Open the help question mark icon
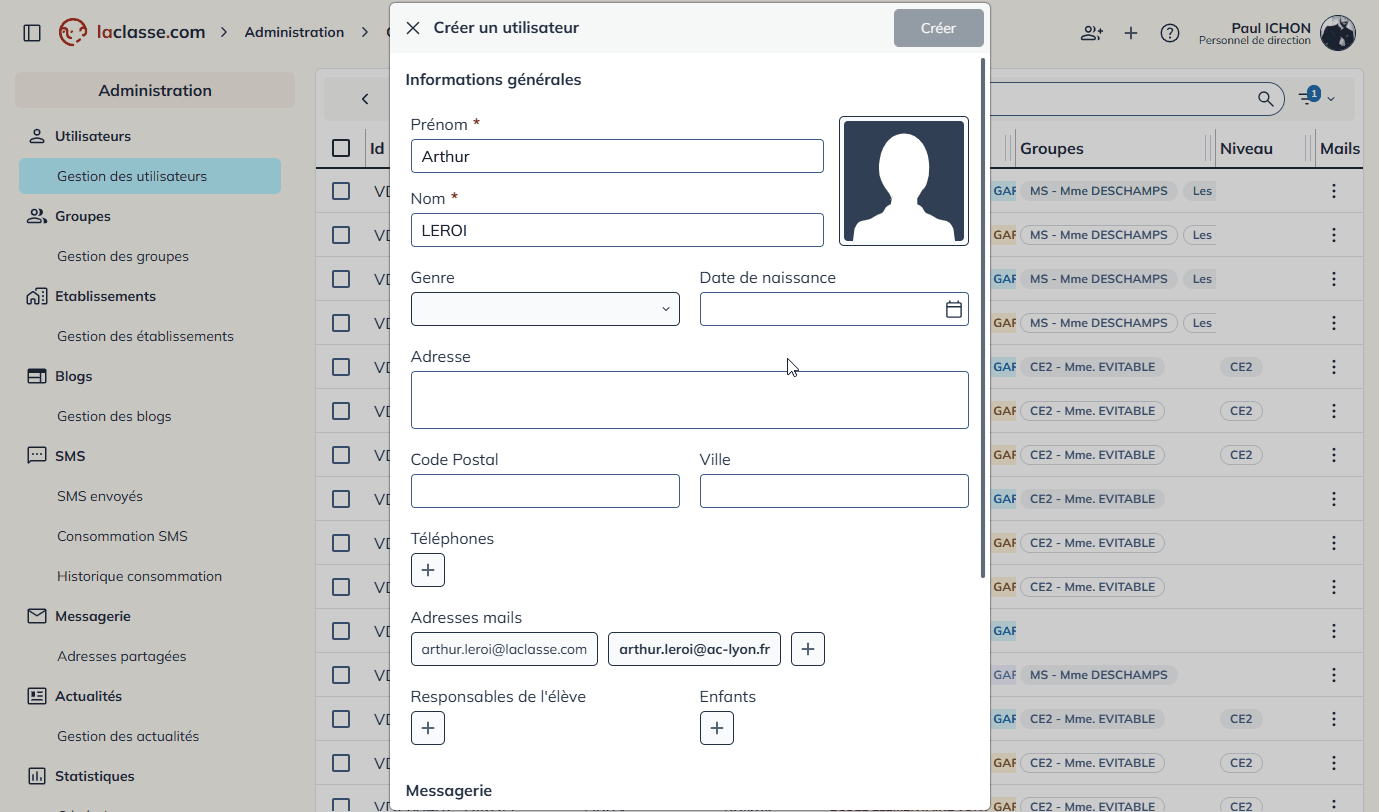The height and width of the screenshot is (812, 1379). click(x=1169, y=33)
